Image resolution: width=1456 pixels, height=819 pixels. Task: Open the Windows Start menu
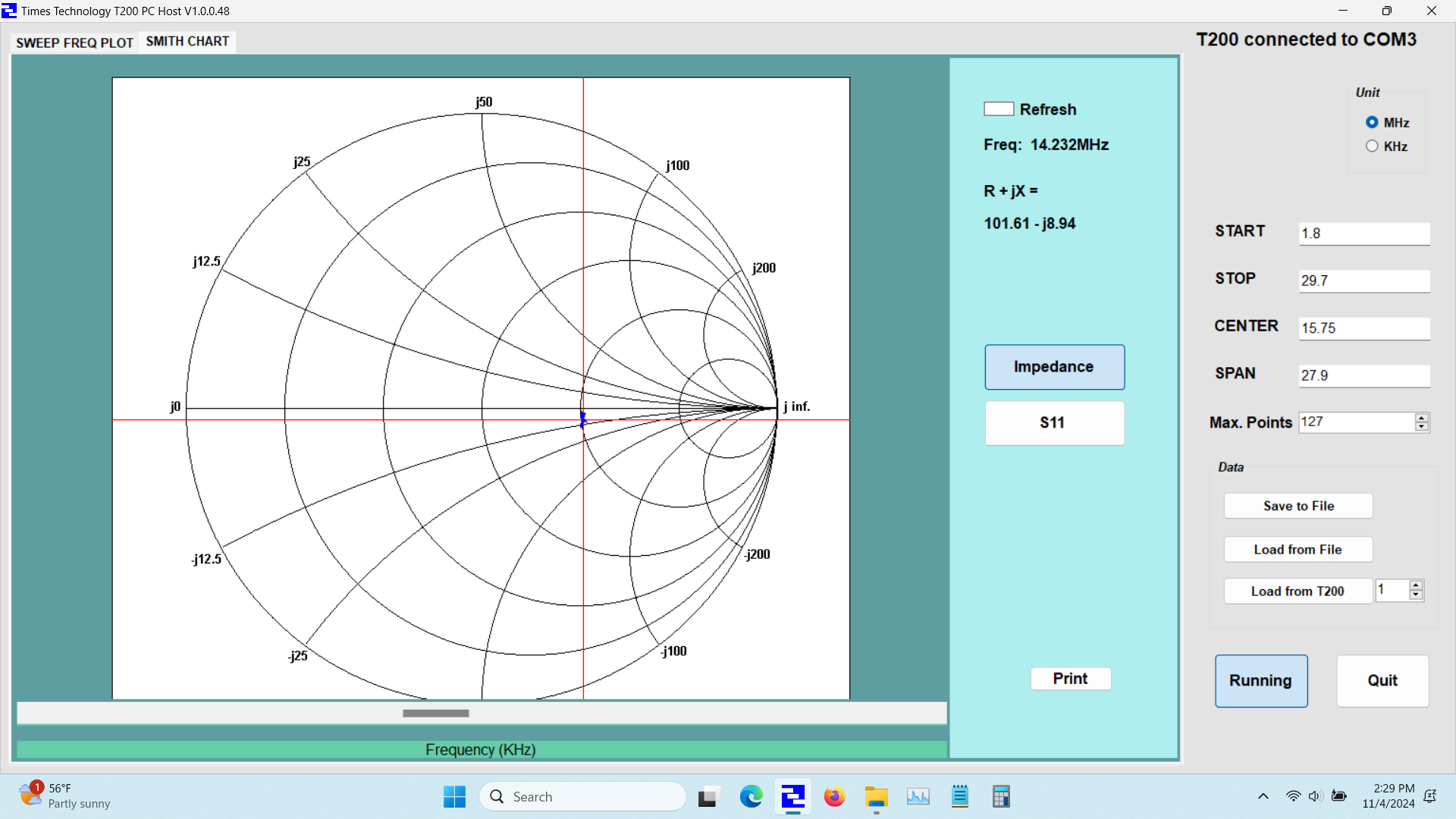(x=454, y=797)
